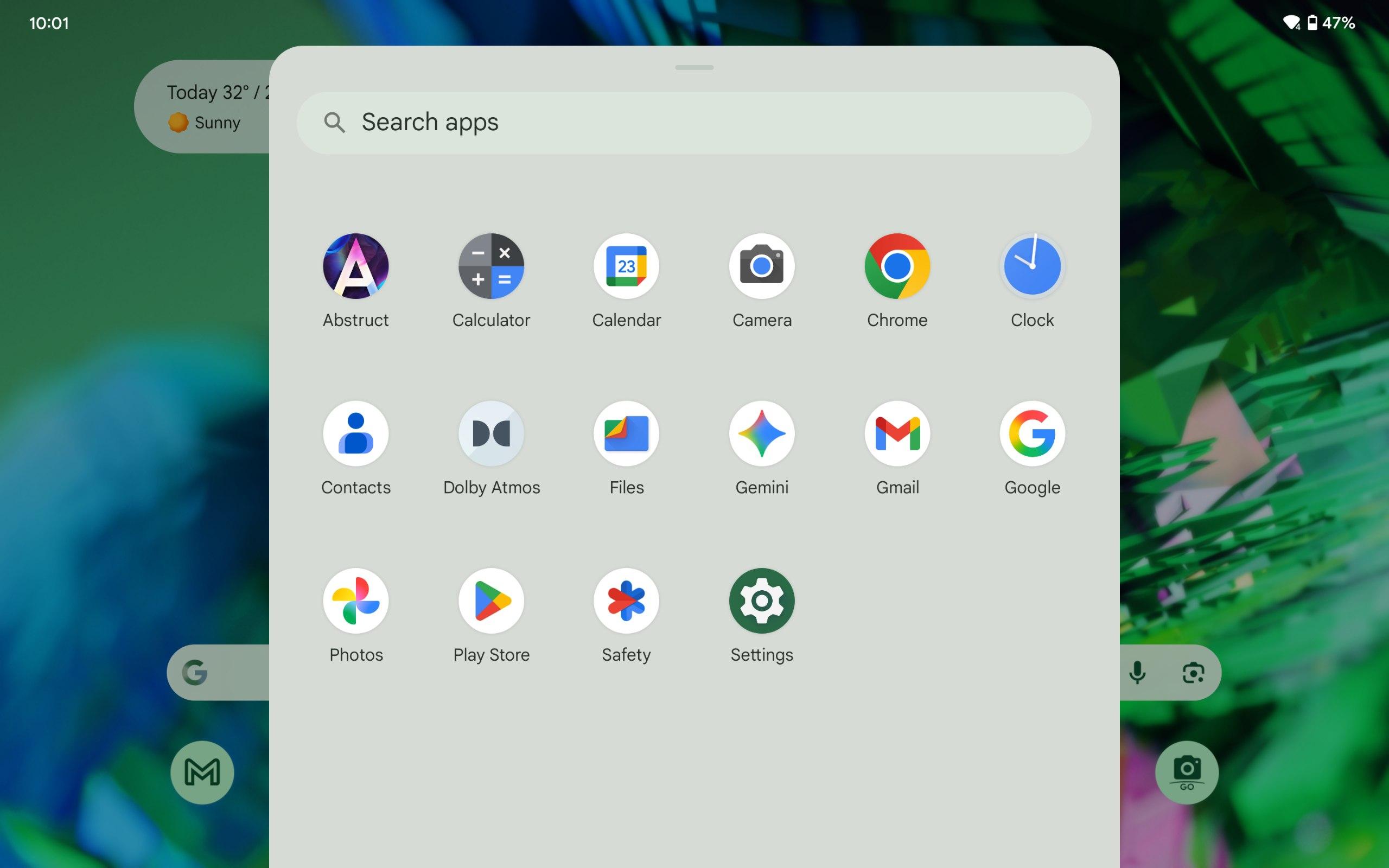Tap the drawer drag handle

point(694,67)
